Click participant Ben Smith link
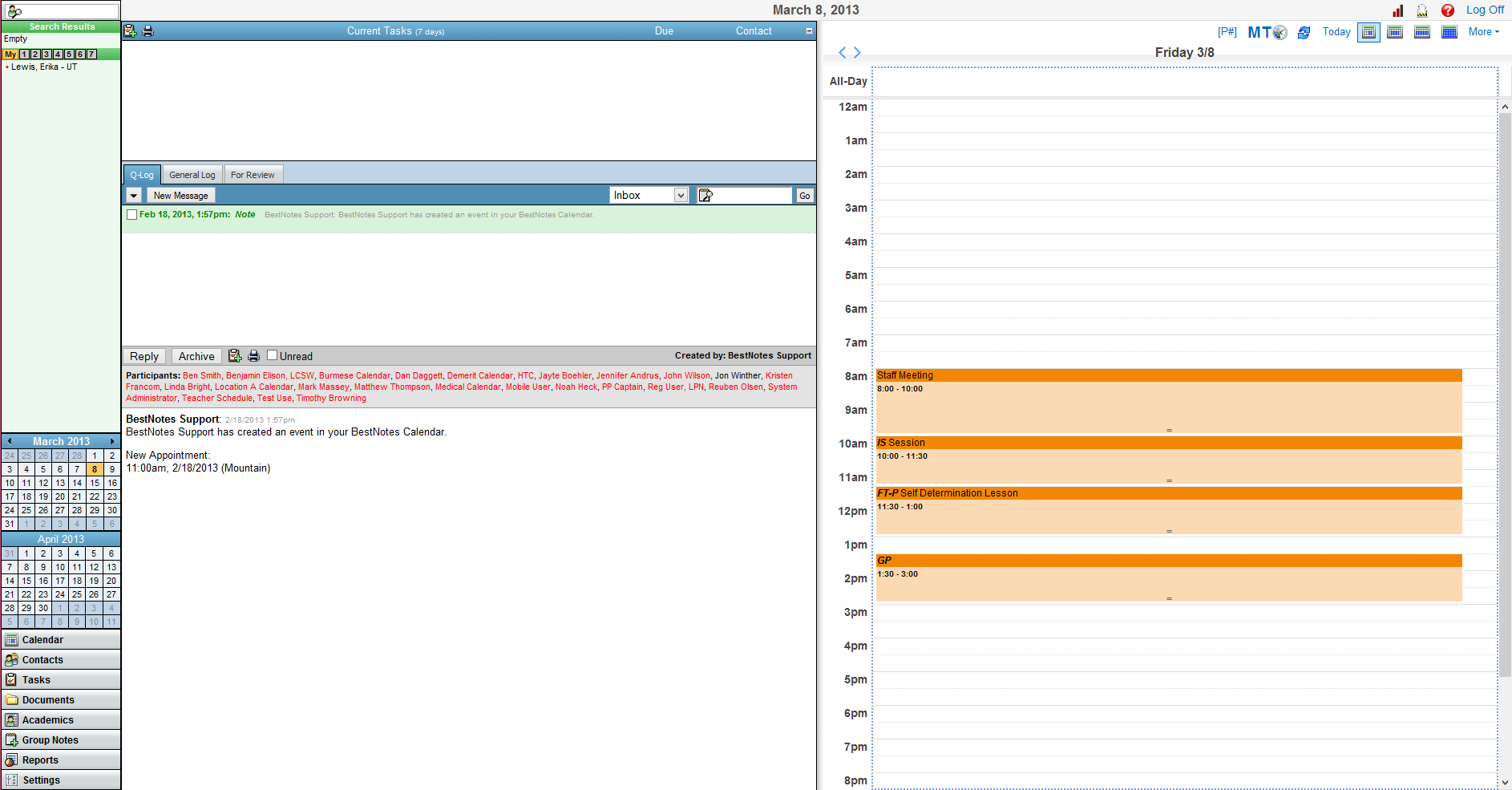Screen dimensions: 1512x790 [x=202, y=375]
